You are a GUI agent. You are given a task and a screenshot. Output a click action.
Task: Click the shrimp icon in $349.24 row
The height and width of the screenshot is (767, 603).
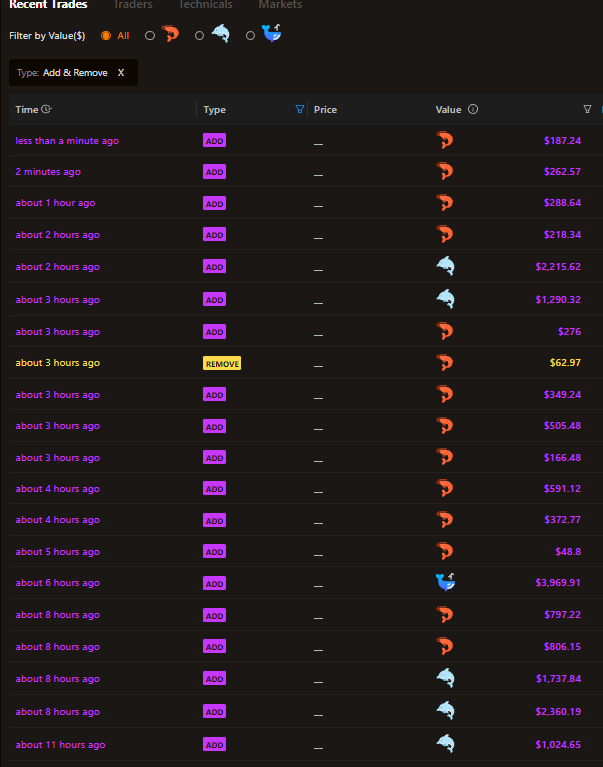point(445,394)
